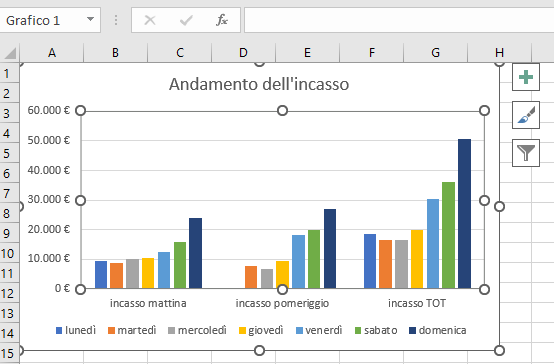Click plot area top-right corner handle

pyautogui.click(x=484, y=111)
